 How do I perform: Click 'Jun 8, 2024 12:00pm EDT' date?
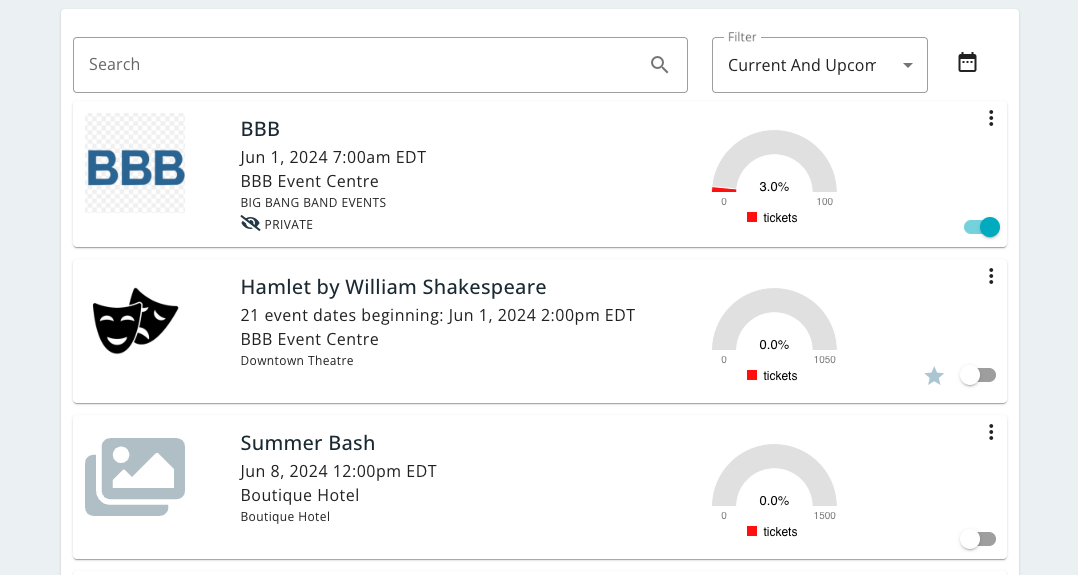pyautogui.click(x=338, y=471)
